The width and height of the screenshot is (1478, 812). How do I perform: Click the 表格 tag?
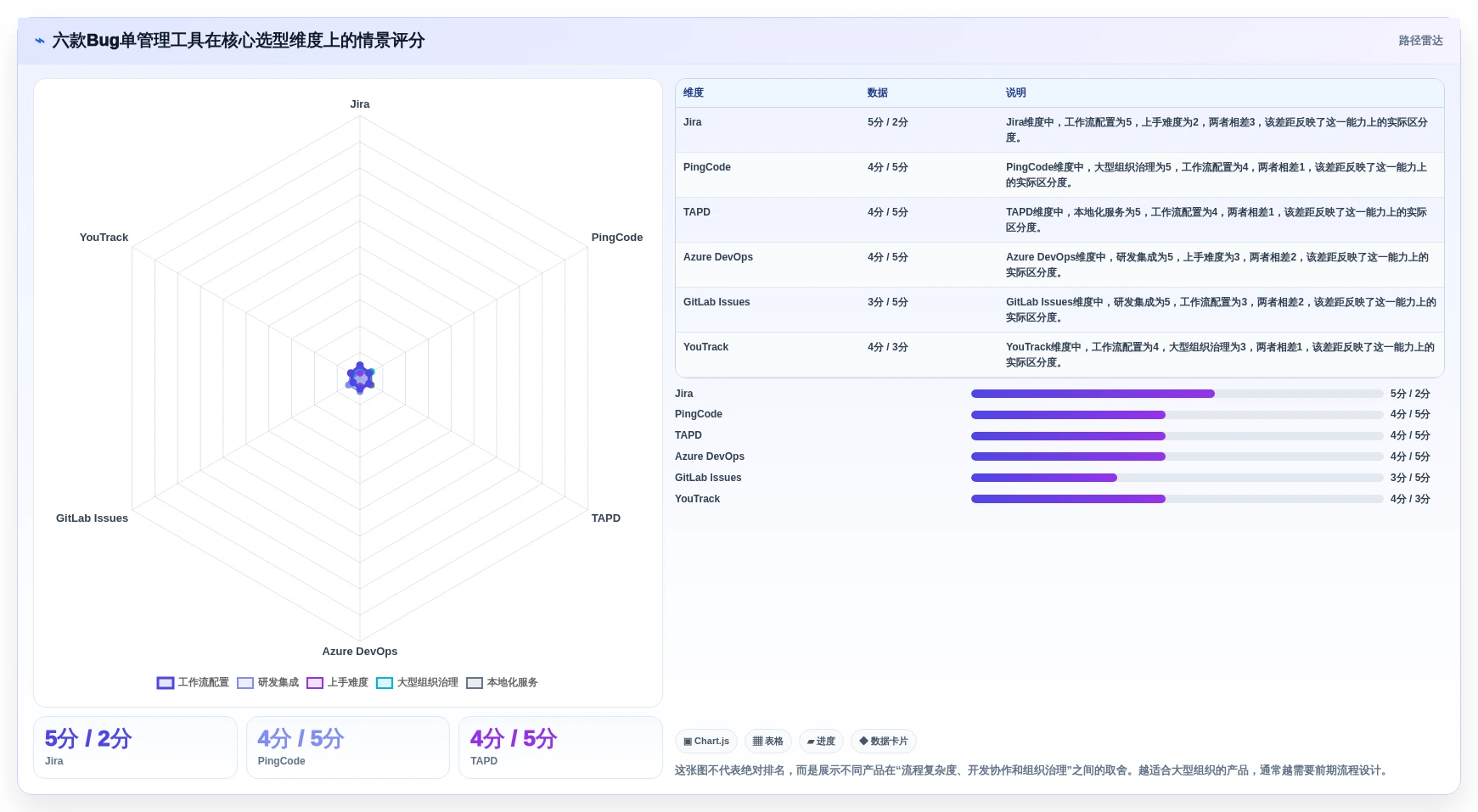pos(768,742)
